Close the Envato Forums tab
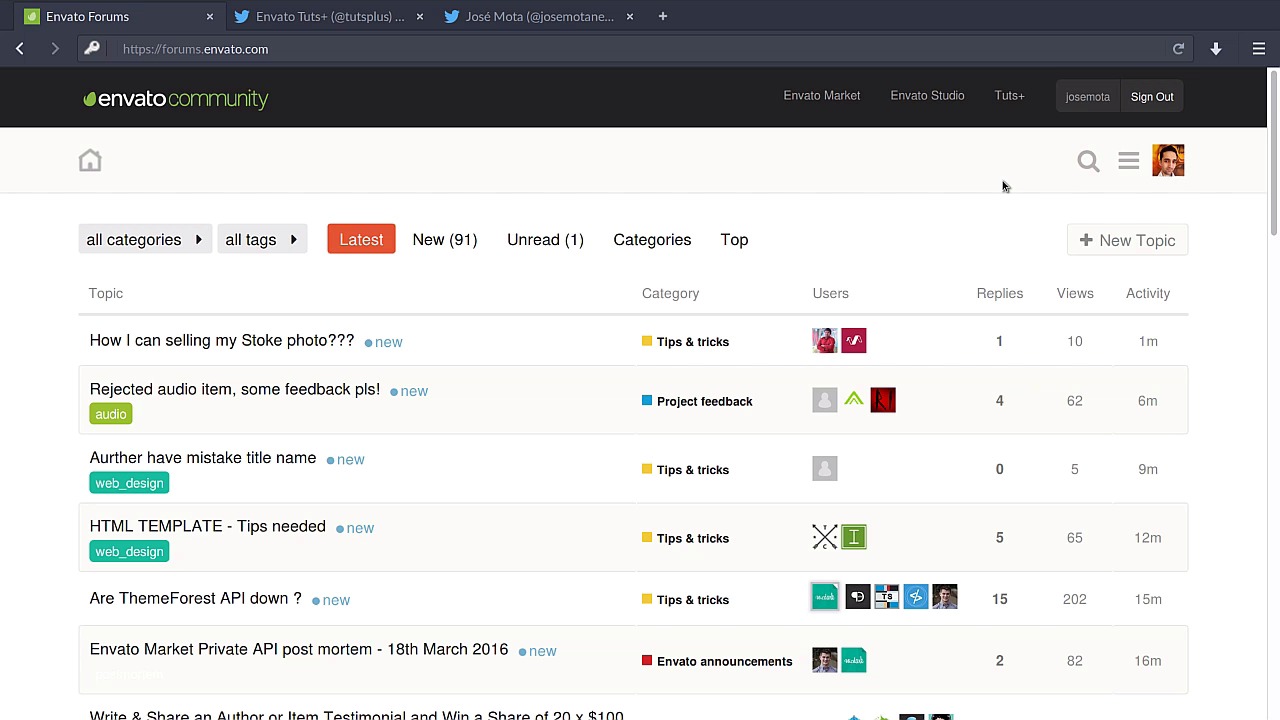 click(x=210, y=16)
